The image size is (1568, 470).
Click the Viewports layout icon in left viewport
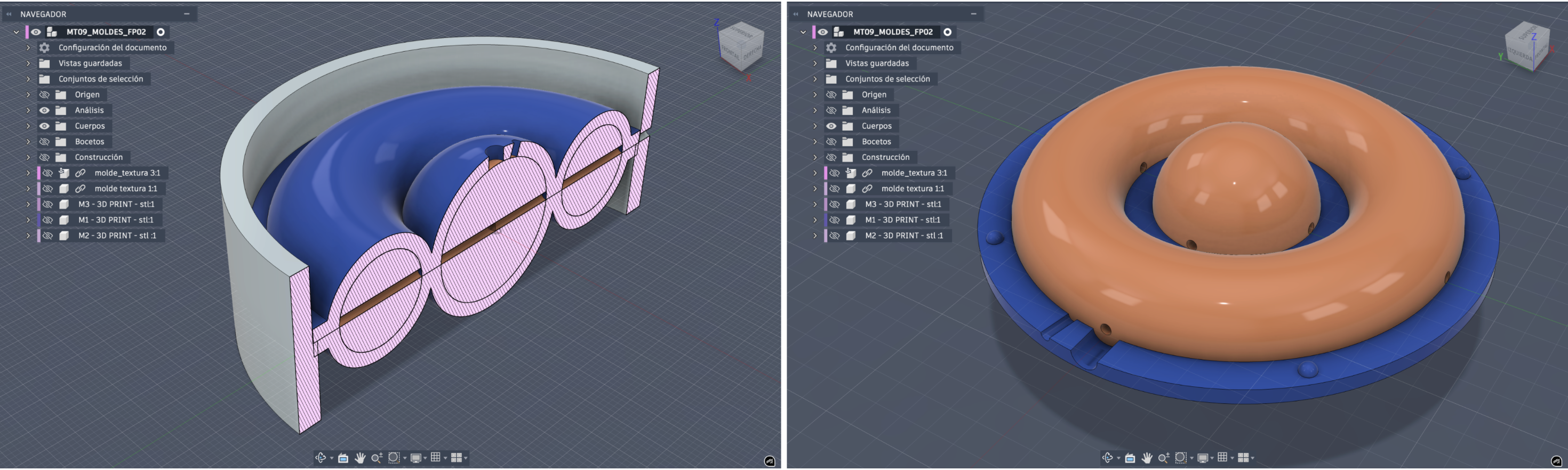click(456, 458)
